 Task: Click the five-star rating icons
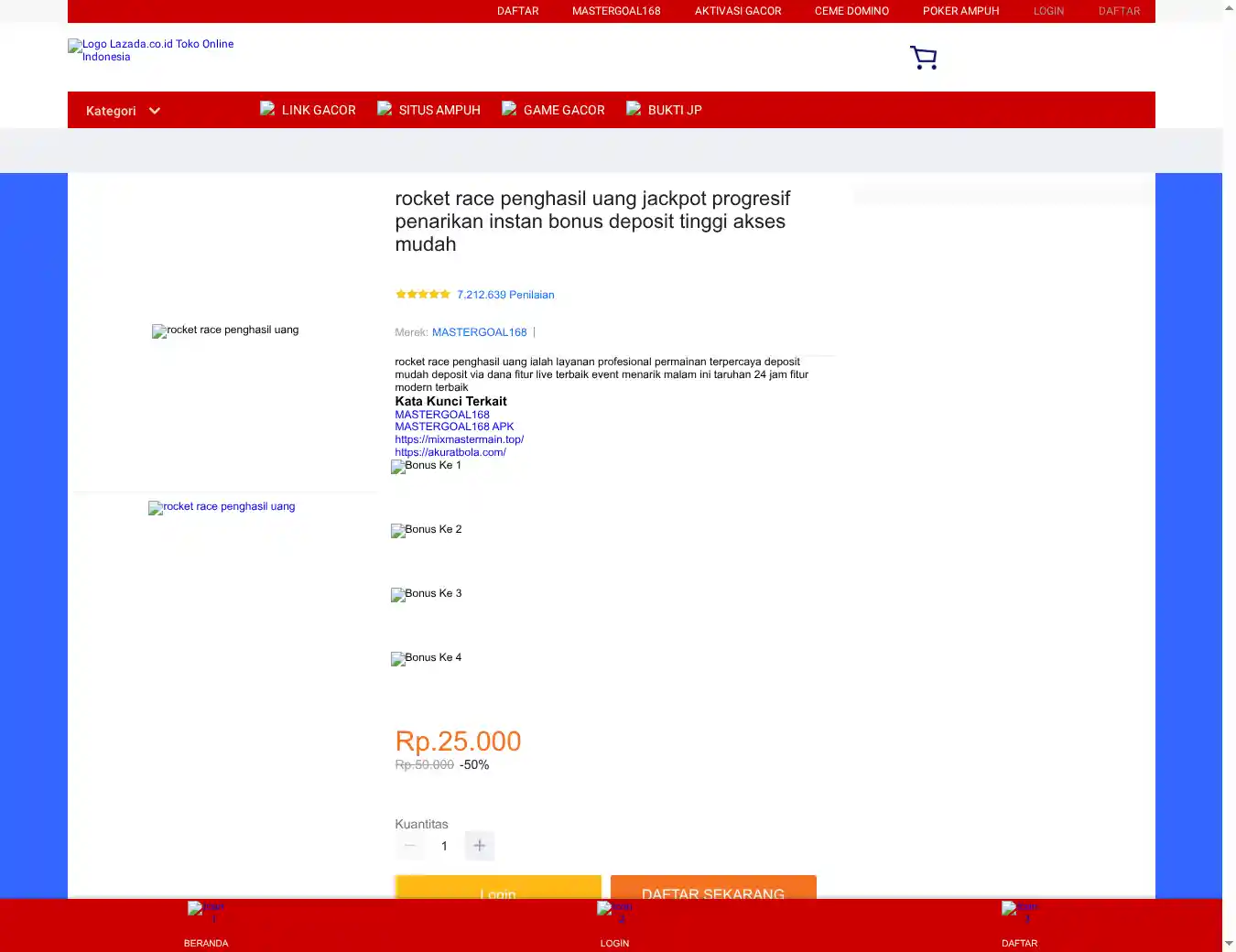[x=422, y=295]
